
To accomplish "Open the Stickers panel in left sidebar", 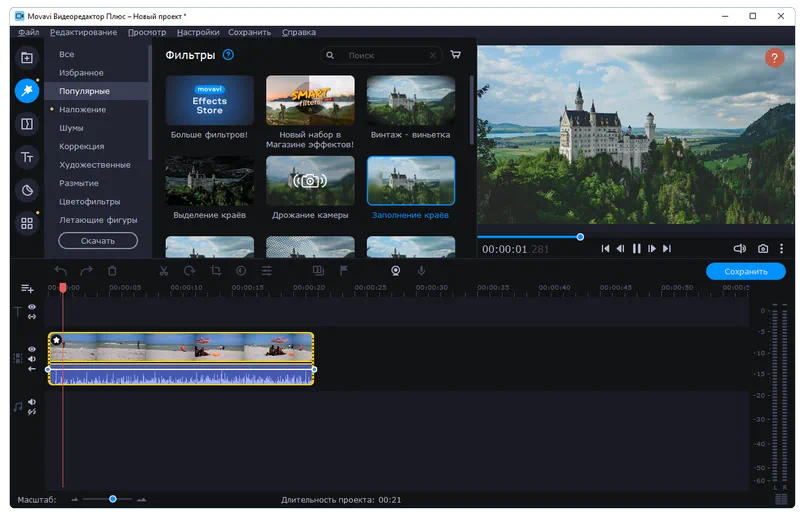I will (x=27, y=190).
